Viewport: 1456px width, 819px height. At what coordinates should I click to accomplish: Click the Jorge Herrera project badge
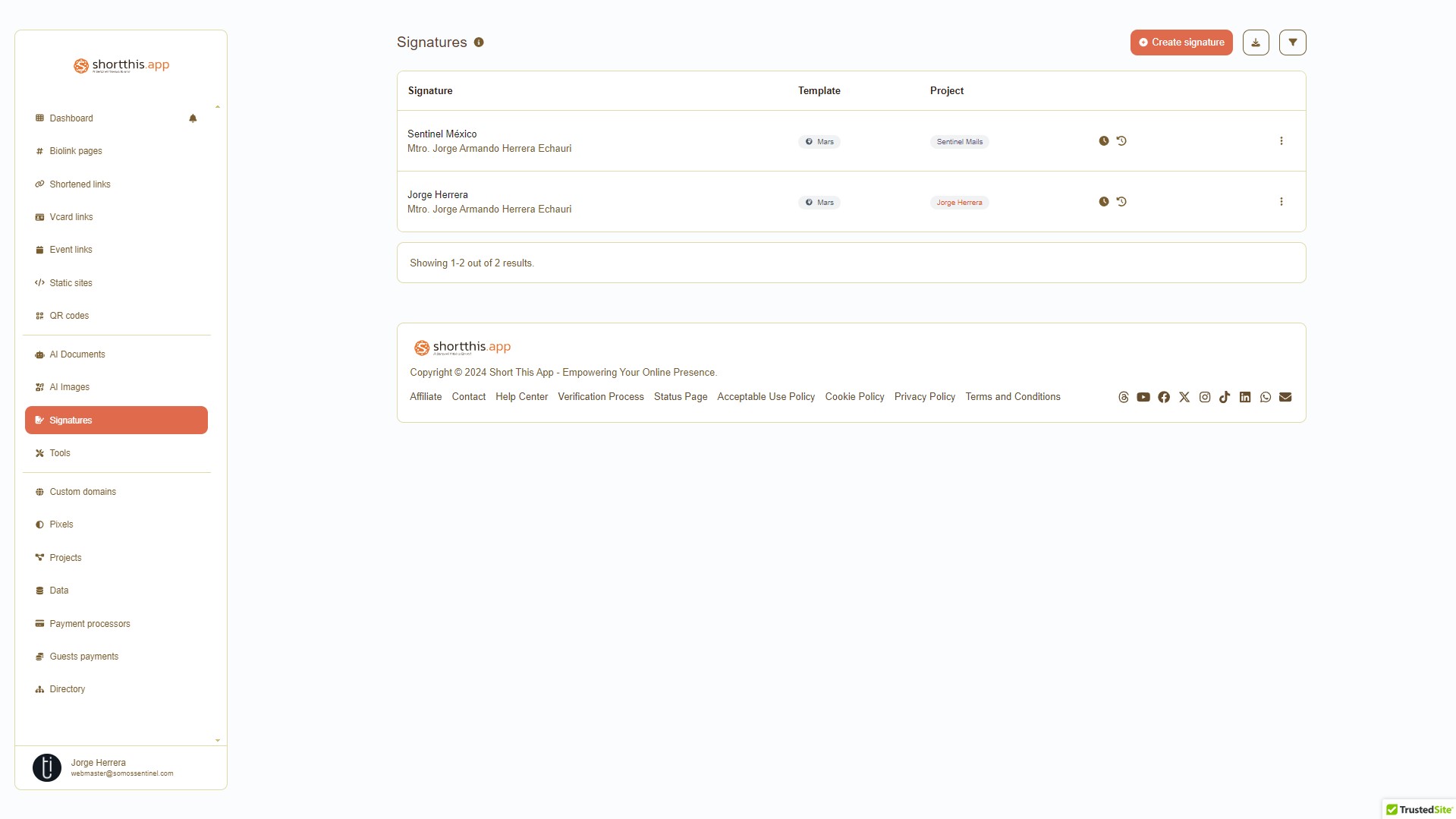click(960, 203)
